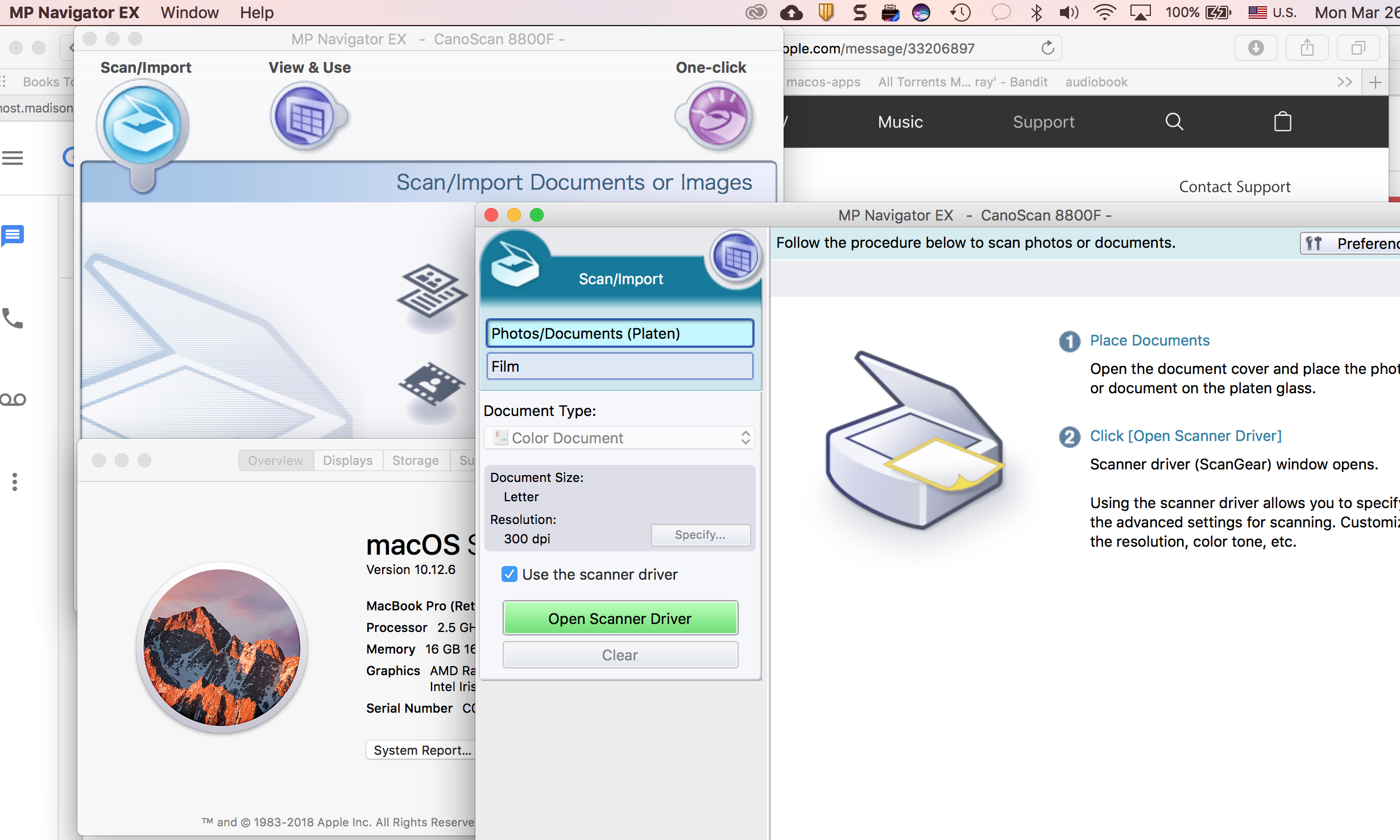Expand Safari hidden bookmarks chevron

[1344, 82]
